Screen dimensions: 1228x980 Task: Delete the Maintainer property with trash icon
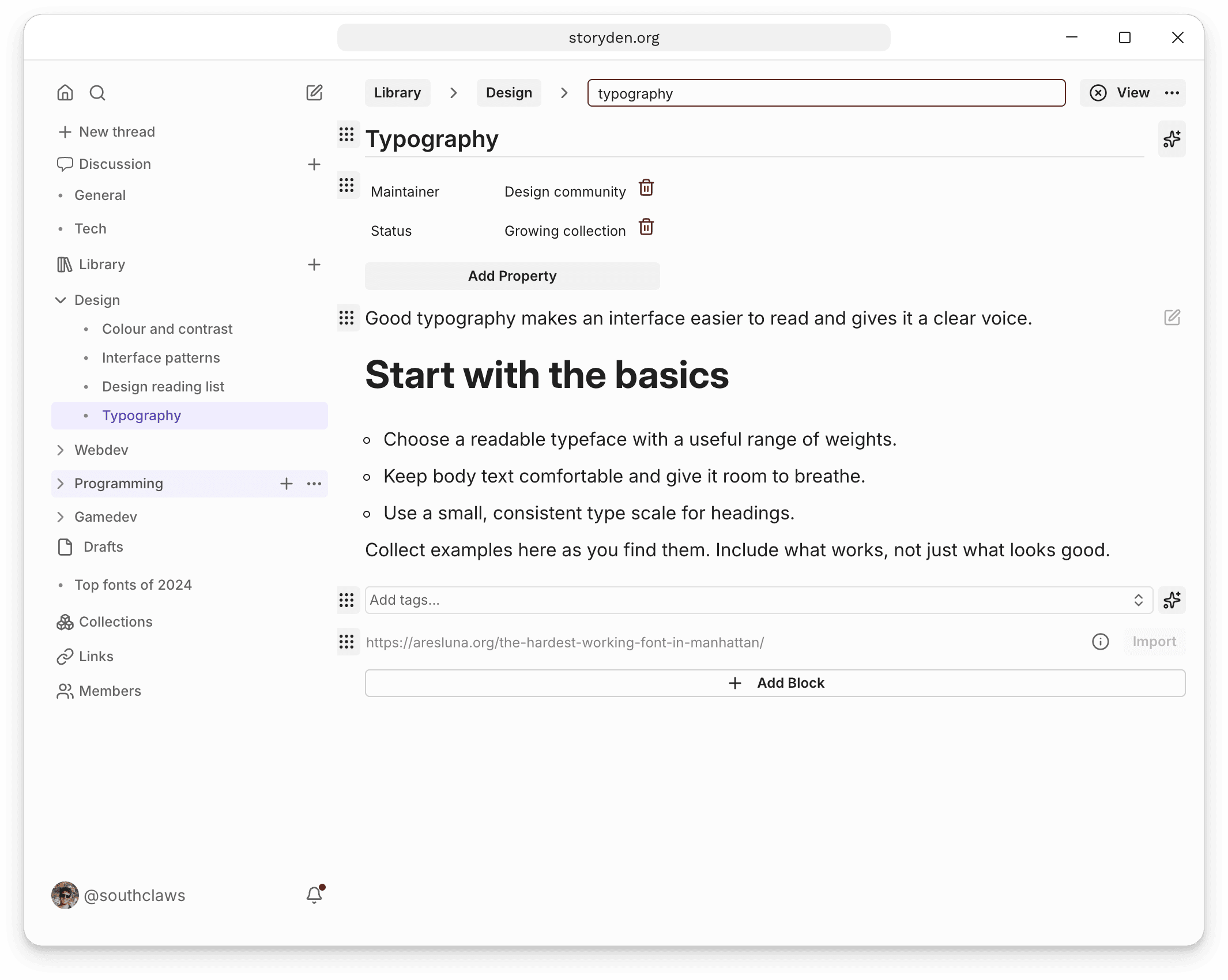[646, 188]
